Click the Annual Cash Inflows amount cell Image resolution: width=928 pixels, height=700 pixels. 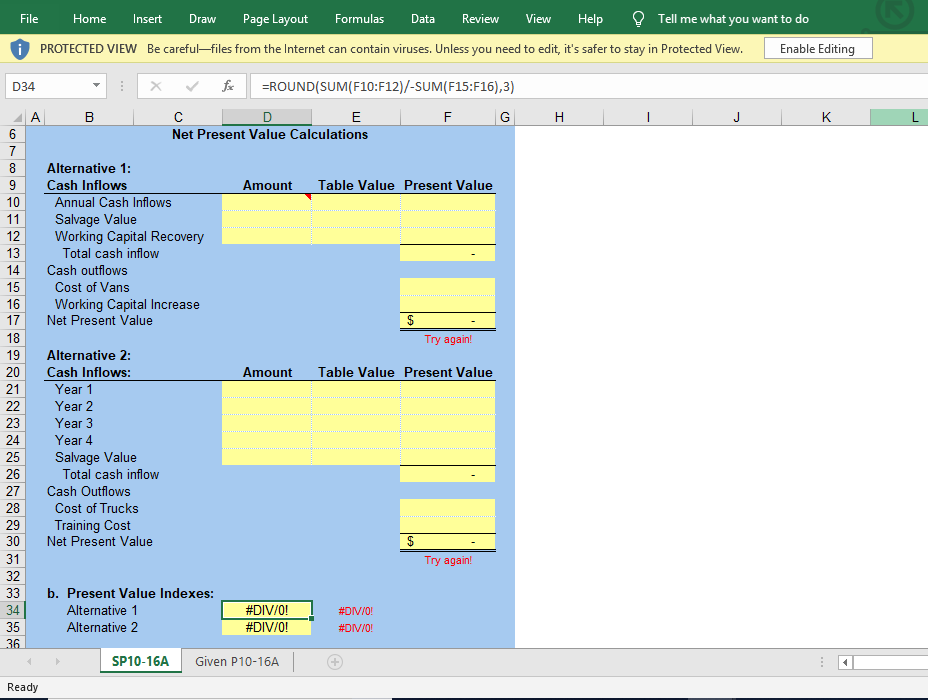tap(266, 202)
